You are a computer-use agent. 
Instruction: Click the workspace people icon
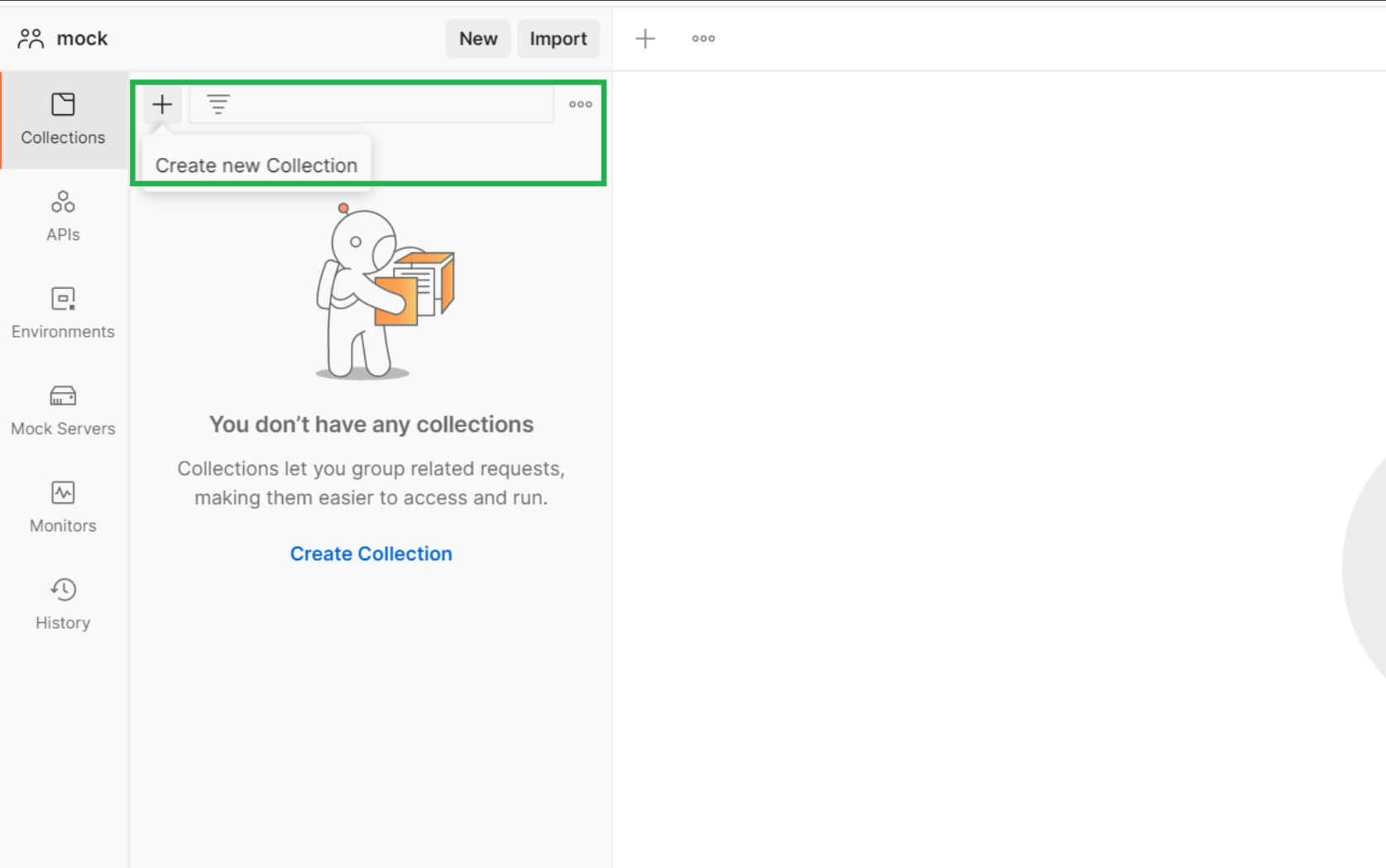[x=31, y=39]
